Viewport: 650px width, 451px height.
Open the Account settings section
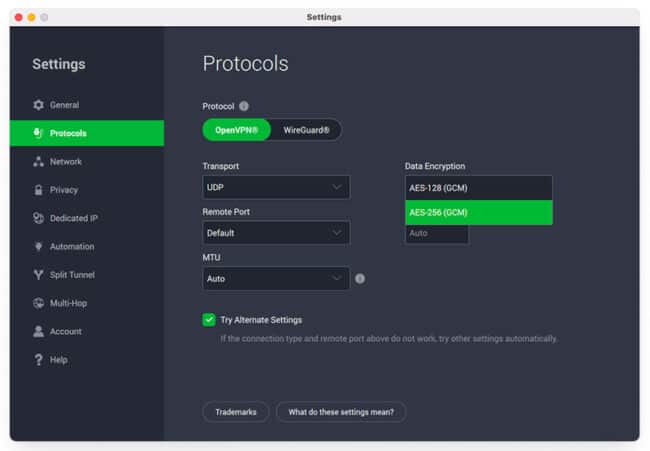pos(87,331)
